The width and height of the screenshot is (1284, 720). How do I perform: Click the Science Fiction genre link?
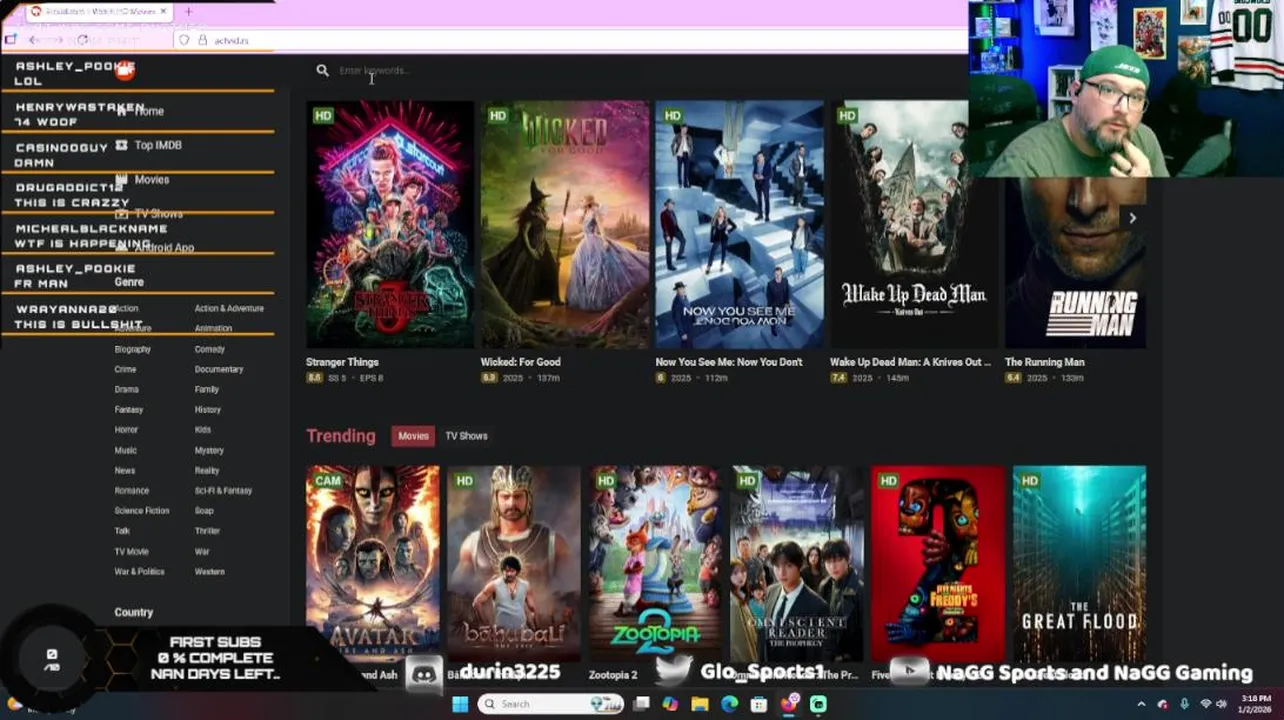(142, 511)
